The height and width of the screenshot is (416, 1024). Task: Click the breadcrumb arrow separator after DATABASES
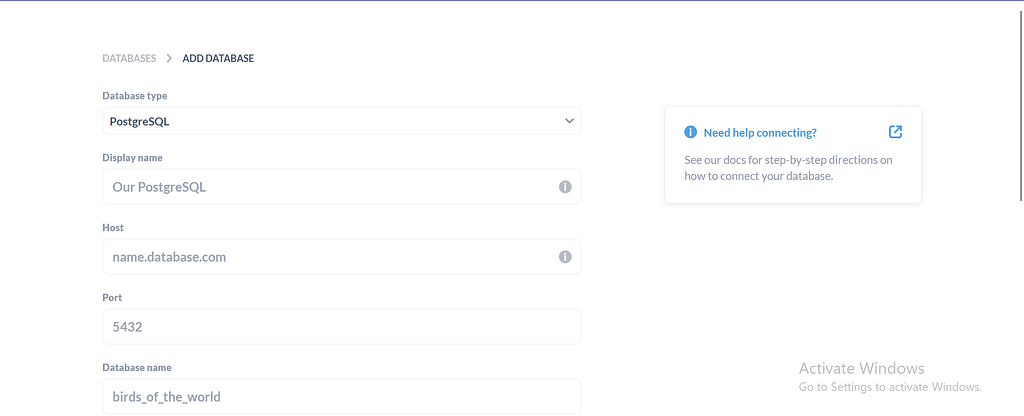[169, 58]
